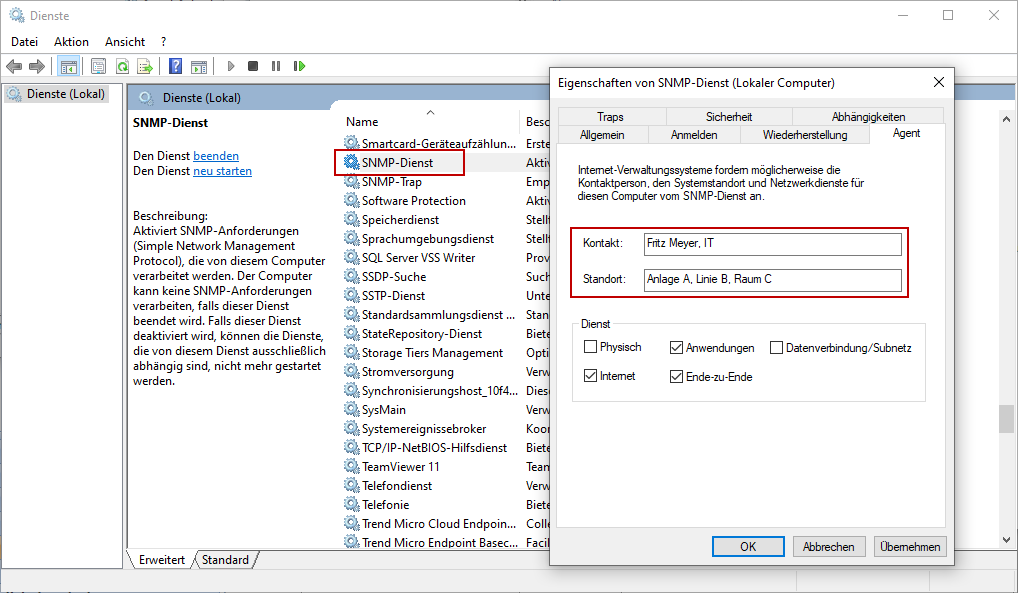
Task: Start the service with the play icon
Action: click(x=230, y=66)
